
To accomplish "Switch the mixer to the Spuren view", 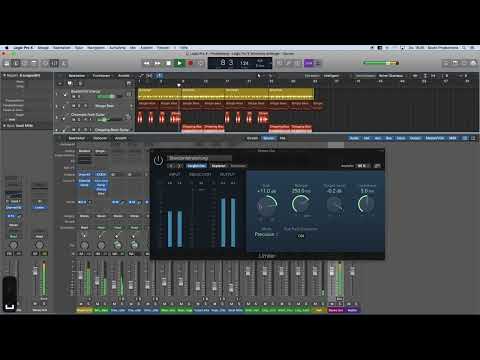I will 269,138.
